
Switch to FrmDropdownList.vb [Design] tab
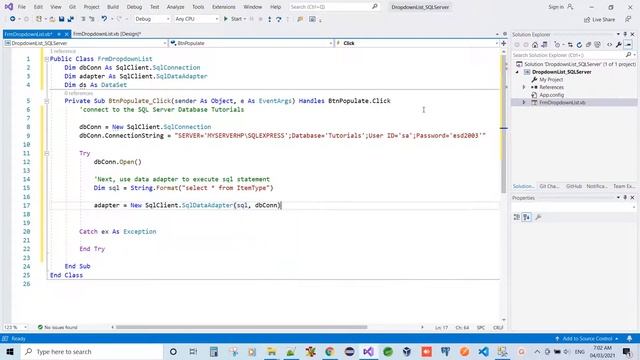[x=107, y=34]
